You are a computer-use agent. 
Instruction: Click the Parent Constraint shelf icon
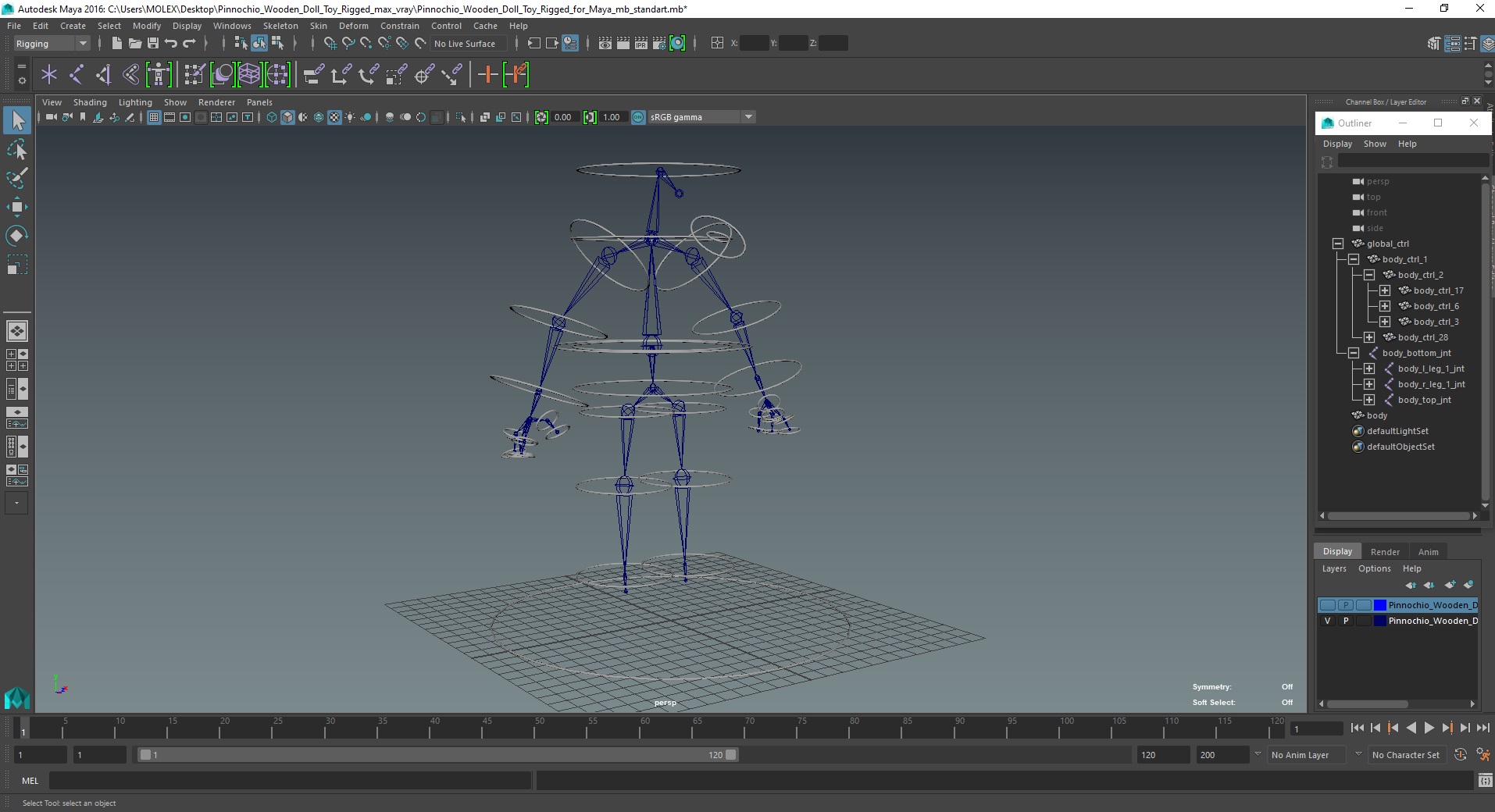[x=314, y=75]
